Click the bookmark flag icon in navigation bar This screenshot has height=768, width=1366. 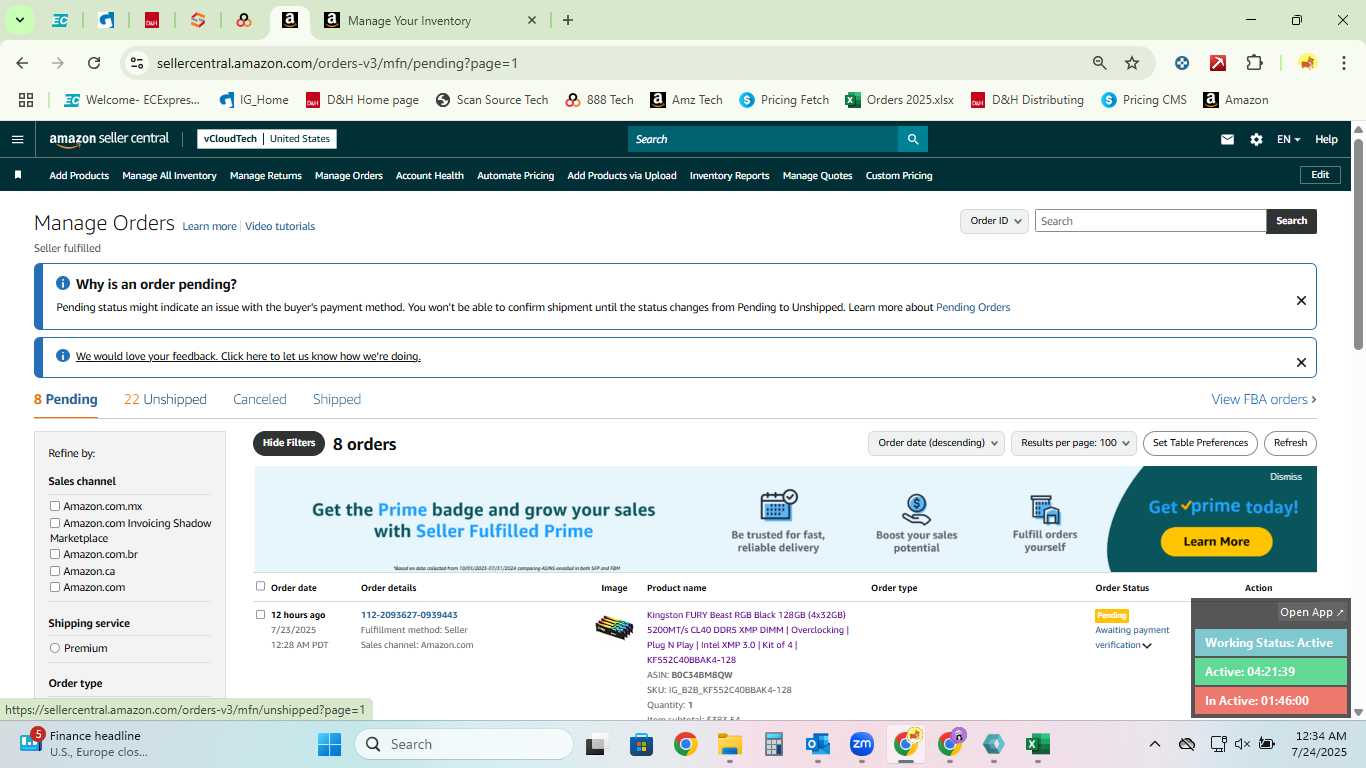(x=18, y=175)
